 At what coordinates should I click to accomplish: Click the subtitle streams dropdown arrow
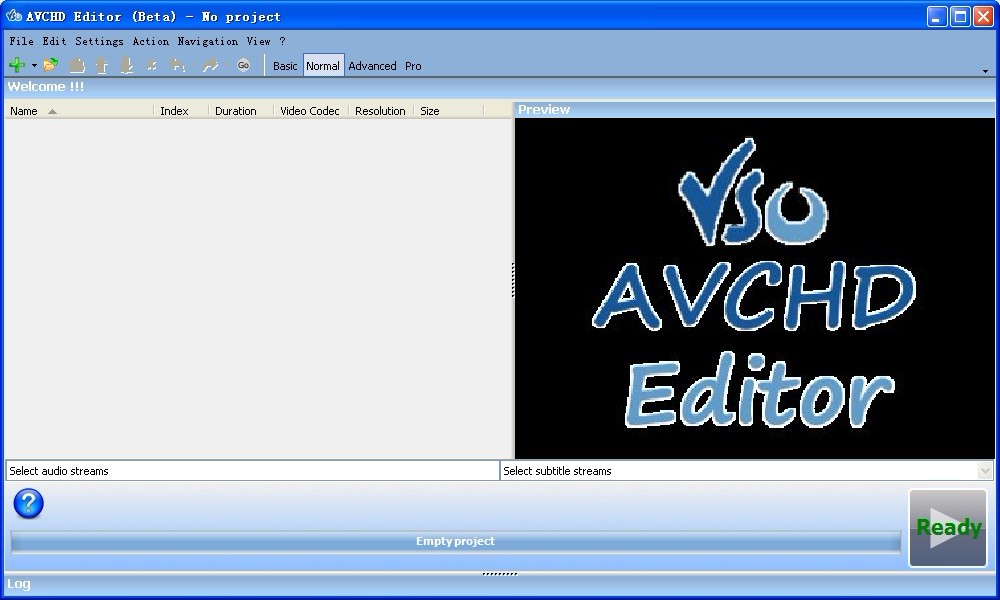[985, 471]
